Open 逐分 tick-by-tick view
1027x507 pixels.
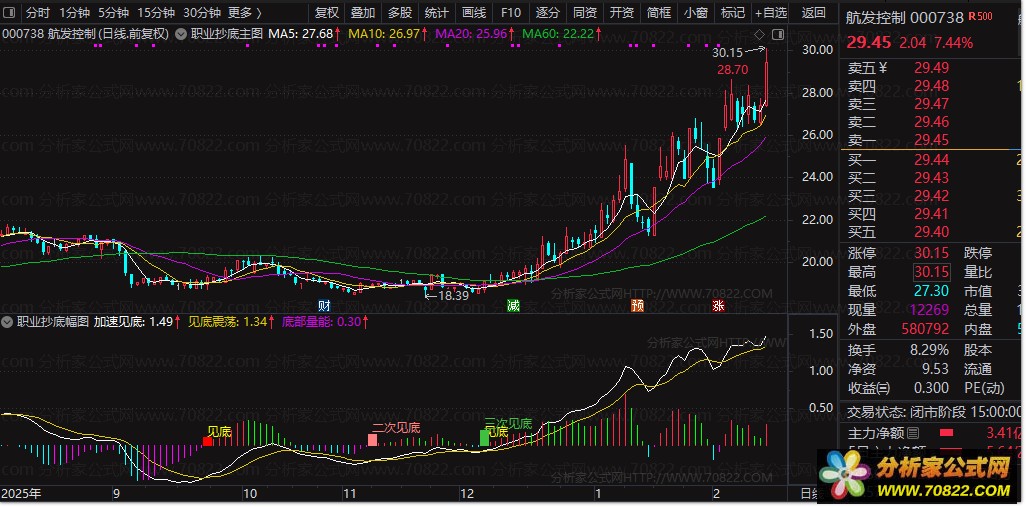tap(548, 12)
